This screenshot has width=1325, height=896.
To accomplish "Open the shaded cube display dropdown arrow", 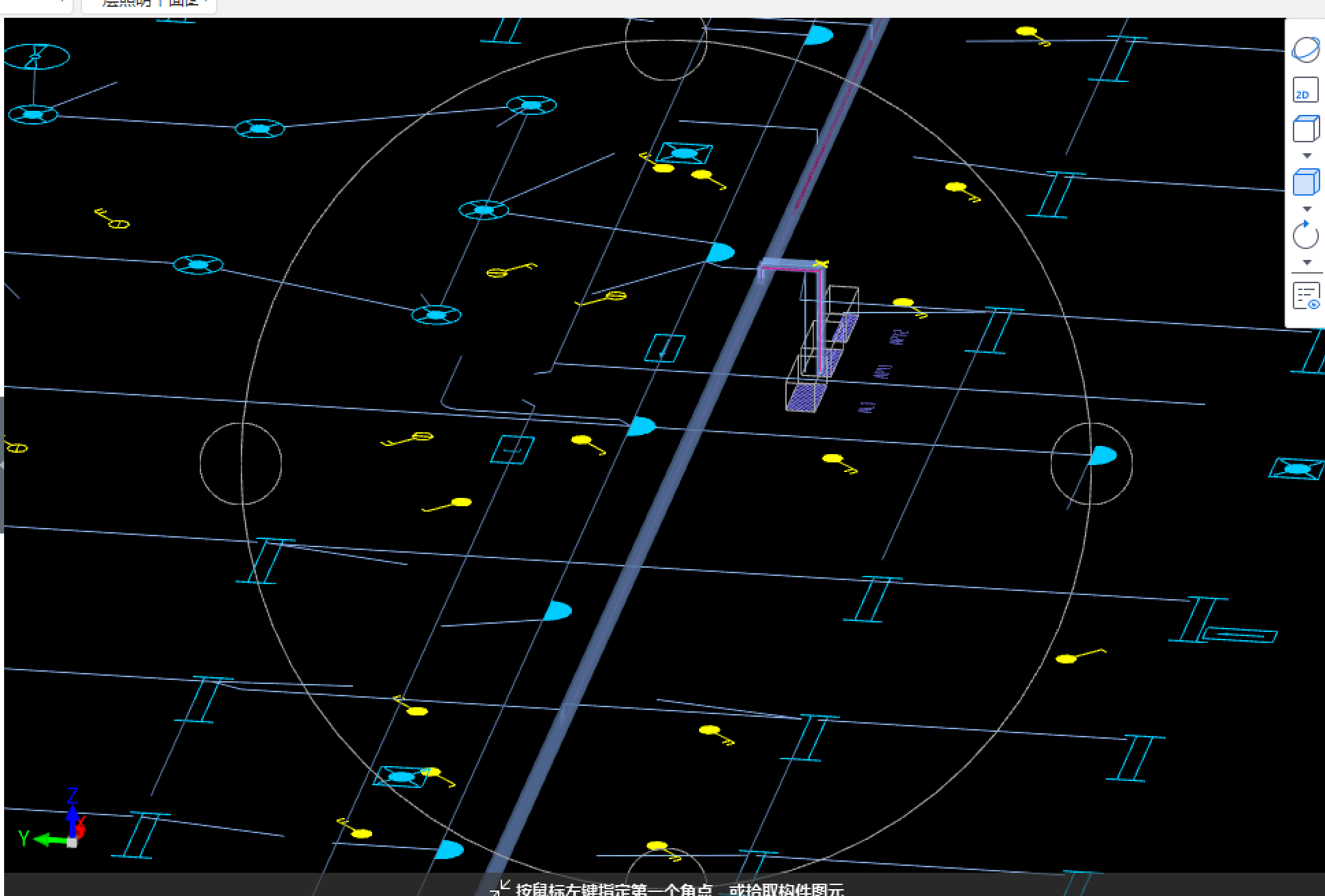I will [1306, 209].
